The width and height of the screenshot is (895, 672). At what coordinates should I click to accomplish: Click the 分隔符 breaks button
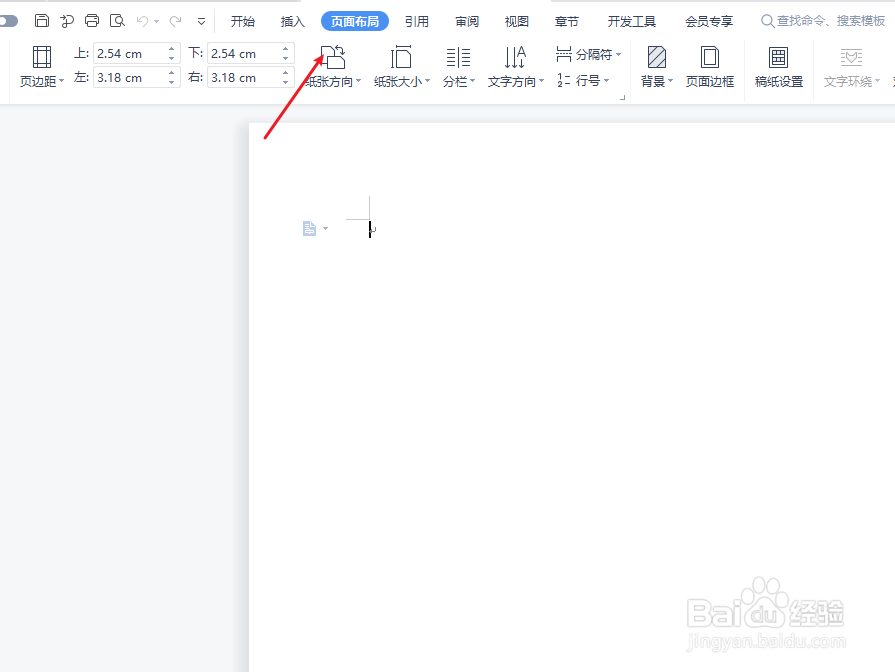(584, 54)
